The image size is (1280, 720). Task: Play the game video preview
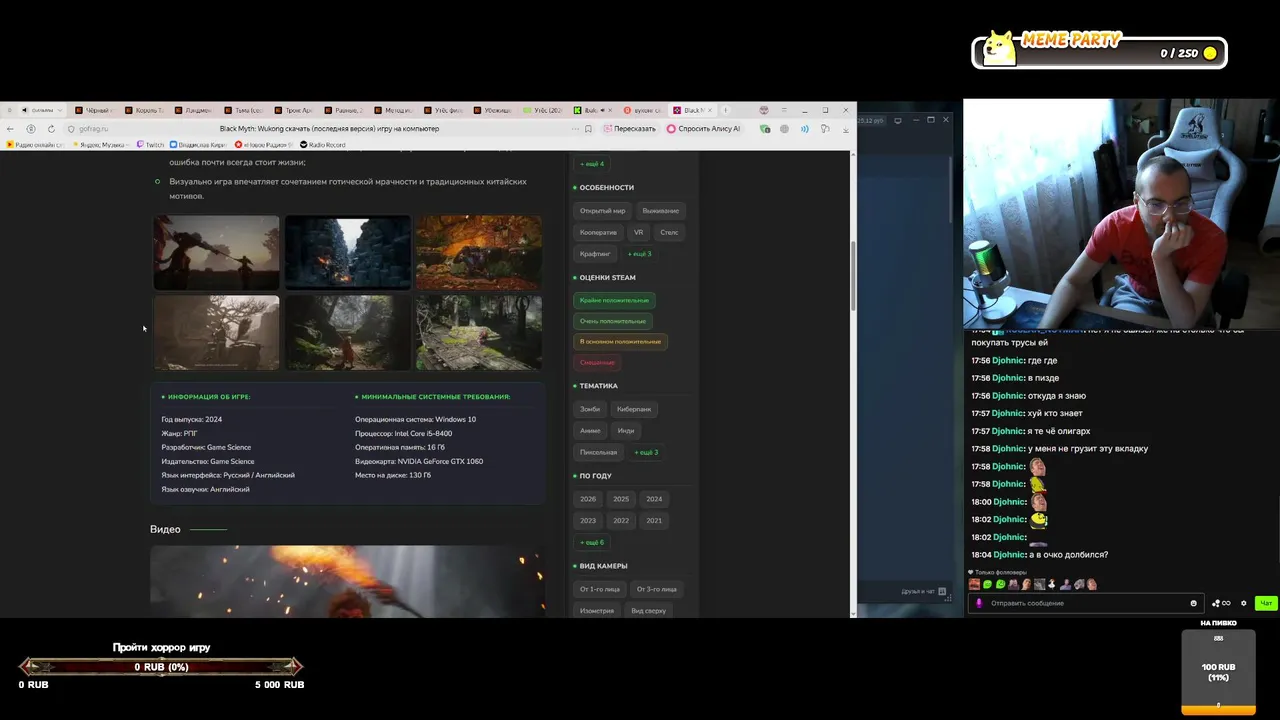click(347, 580)
